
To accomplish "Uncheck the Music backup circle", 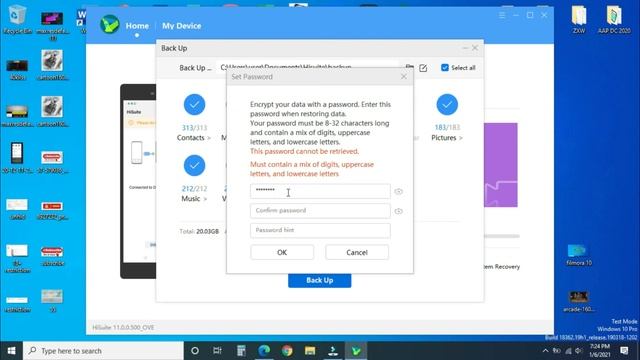I will [194, 165].
